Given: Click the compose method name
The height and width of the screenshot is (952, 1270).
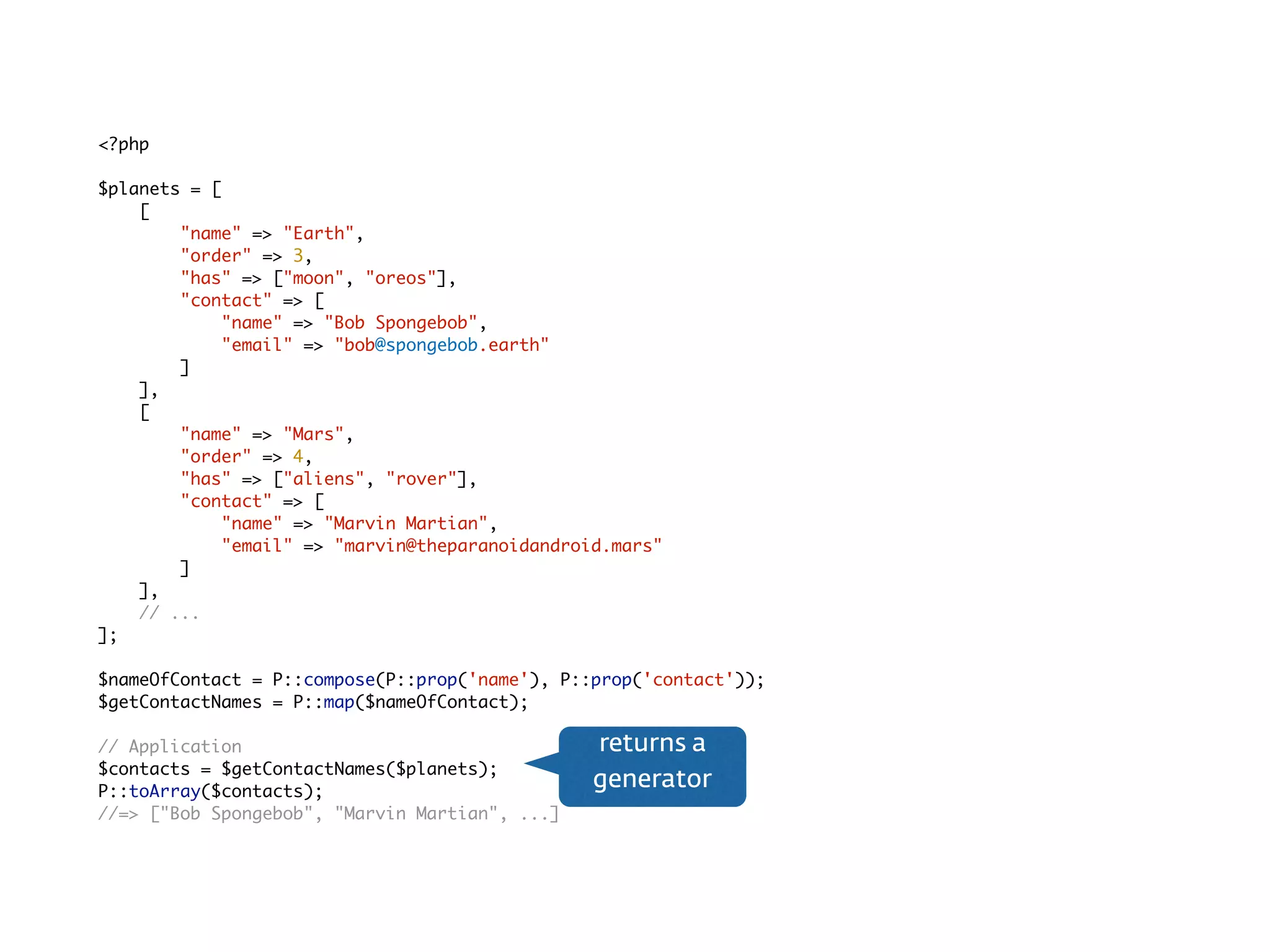Looking at the screenshot, I should click(x=339, y=680).
